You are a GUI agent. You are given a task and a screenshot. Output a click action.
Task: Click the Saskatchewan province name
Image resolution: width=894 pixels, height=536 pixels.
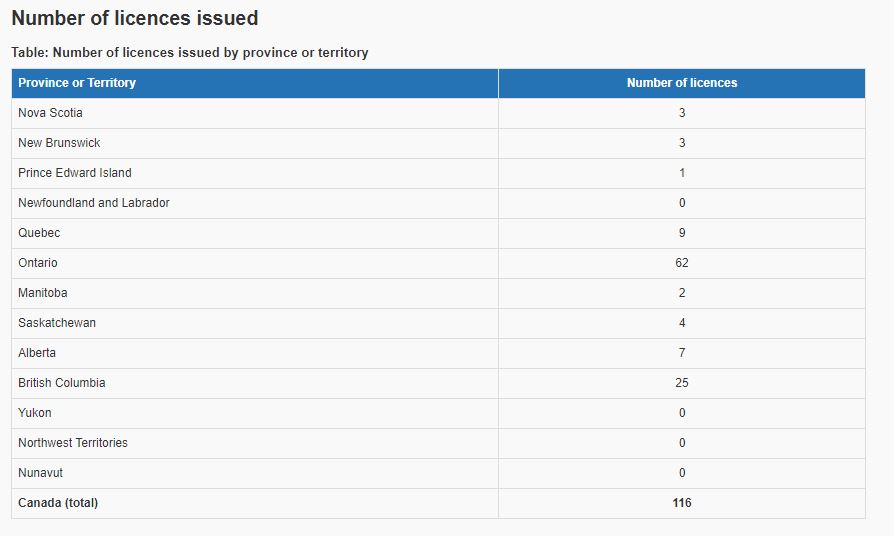[57, 323]
